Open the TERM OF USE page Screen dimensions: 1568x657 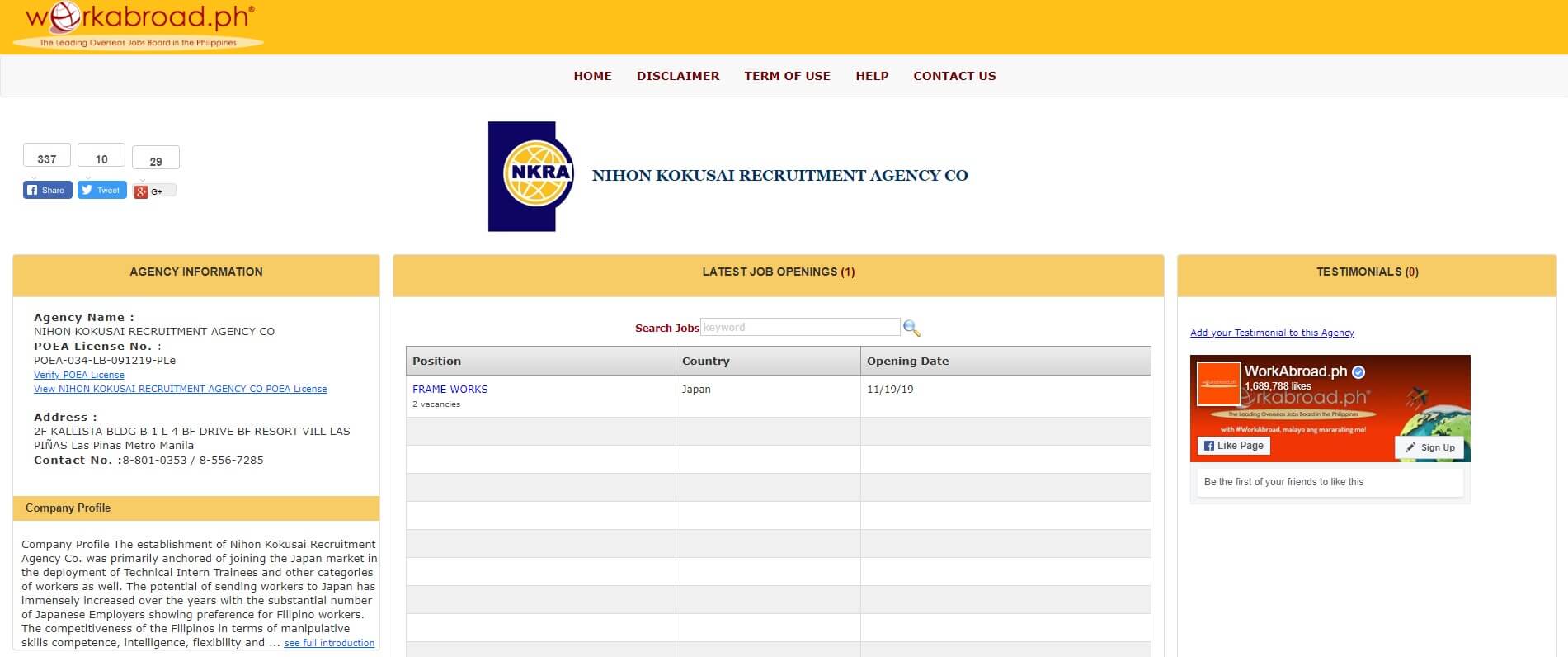click(x=787, y=76)
